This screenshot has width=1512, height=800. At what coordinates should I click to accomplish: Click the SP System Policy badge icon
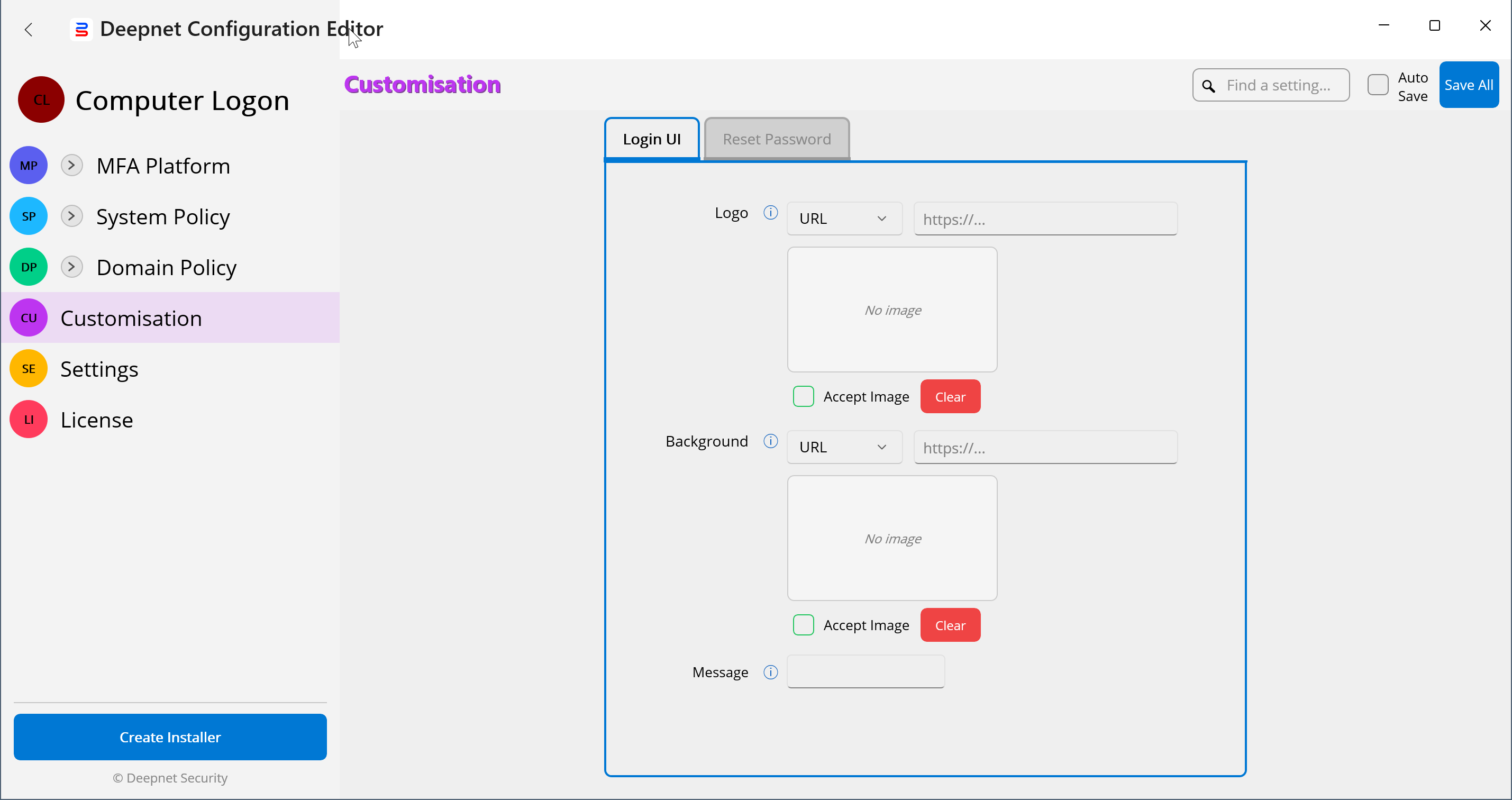tap(28, 216)
